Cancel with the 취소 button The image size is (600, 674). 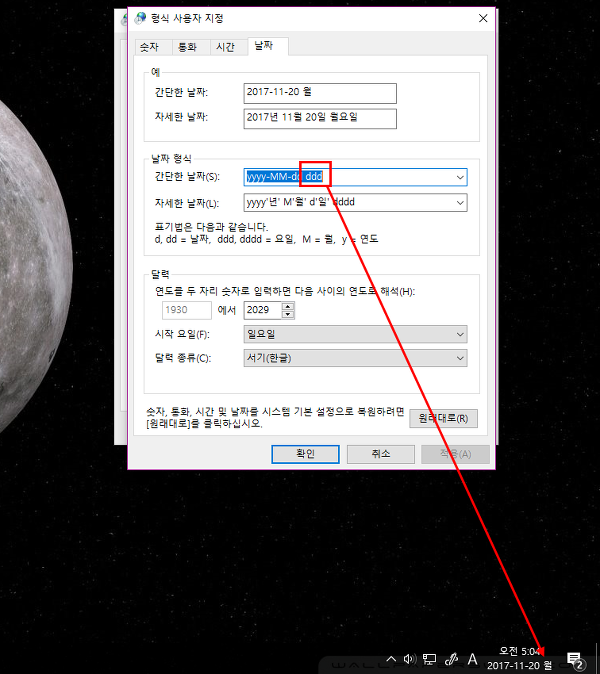pyautogui.click(x=381, y=454)
